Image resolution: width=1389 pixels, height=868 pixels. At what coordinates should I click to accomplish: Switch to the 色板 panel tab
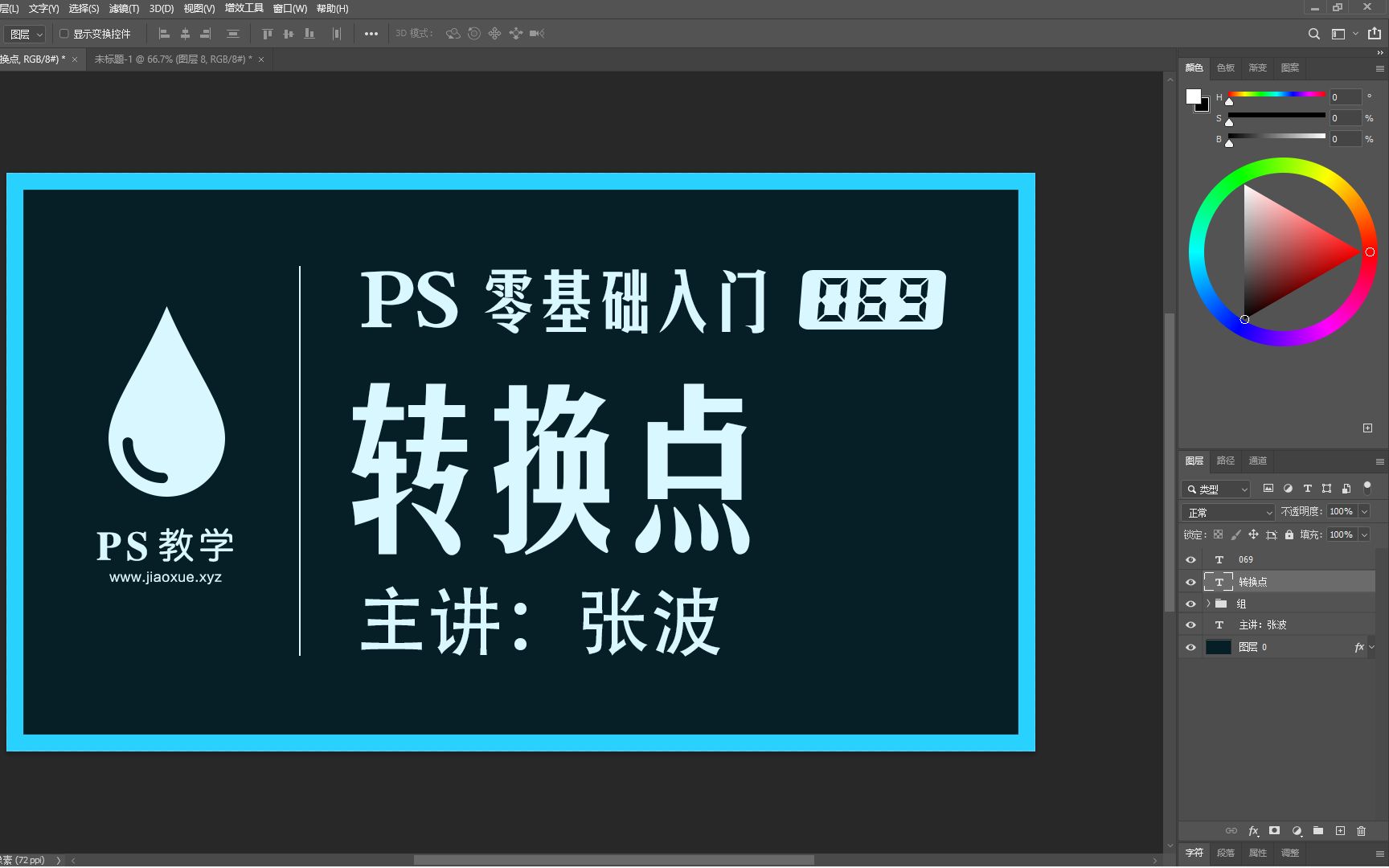click(1225, 68)
